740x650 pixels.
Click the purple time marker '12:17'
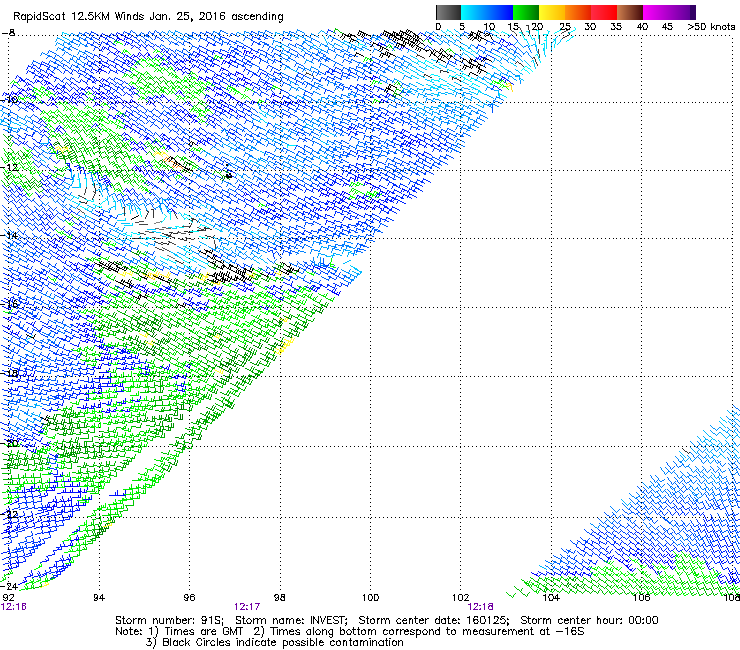coord(247,607)
